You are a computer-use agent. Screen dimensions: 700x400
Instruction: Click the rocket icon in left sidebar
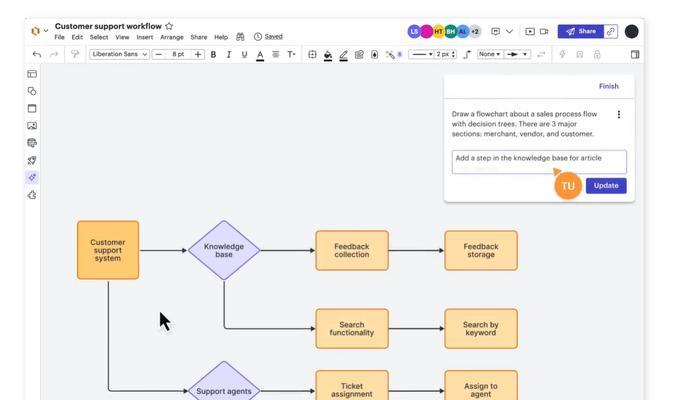coord(32,160)
